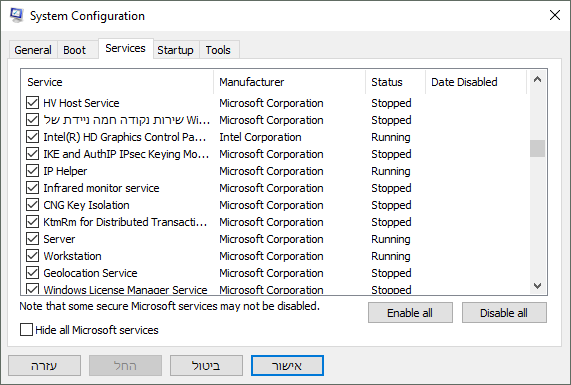
Task: Sort by the Manufacturer column header
Action: tap(290, 82)
